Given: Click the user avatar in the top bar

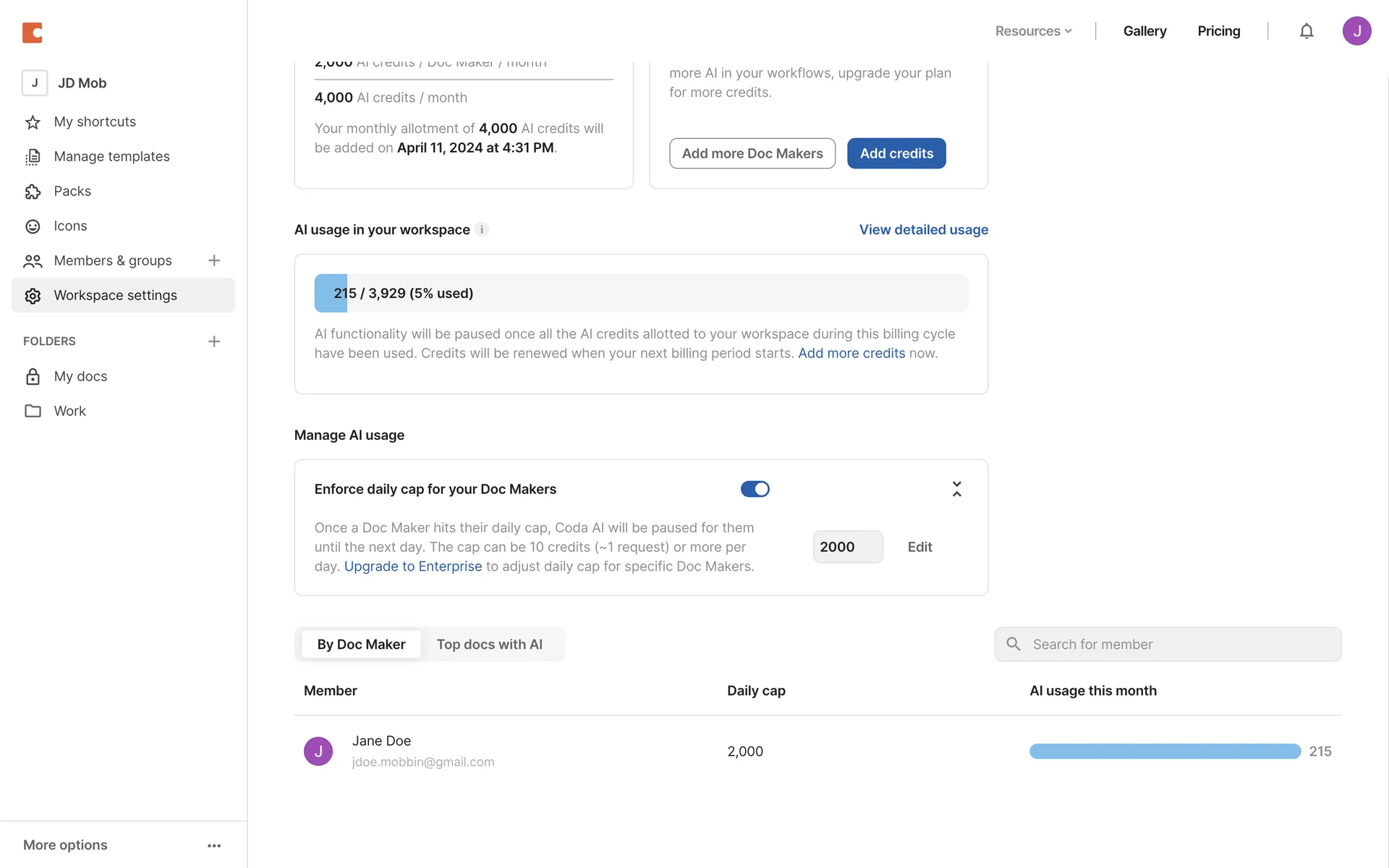Looking at the screenshot, I should point(1356,31).
